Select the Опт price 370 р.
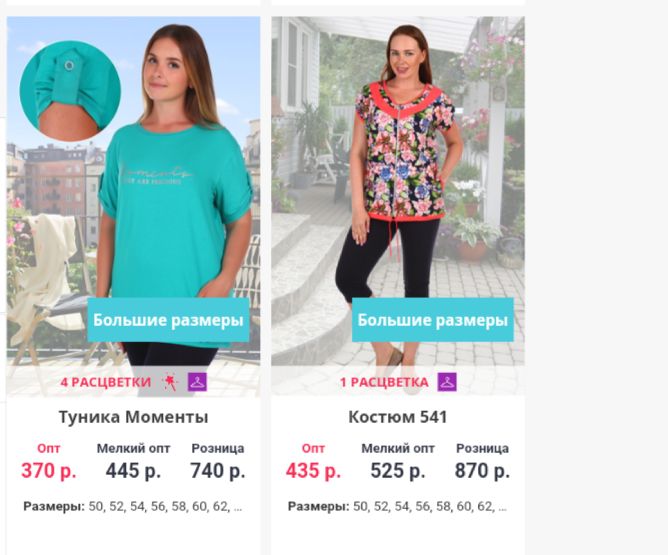 pyautogui.click(x=49, y=471)
